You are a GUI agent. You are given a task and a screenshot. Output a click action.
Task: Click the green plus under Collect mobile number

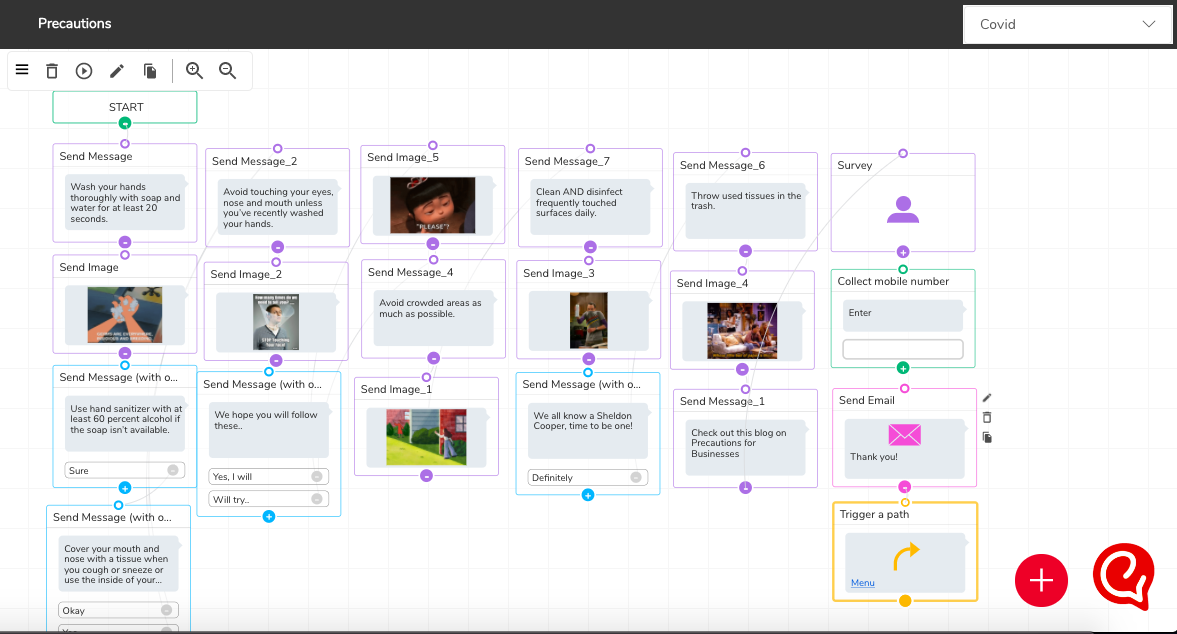click(x=903, y=368)
